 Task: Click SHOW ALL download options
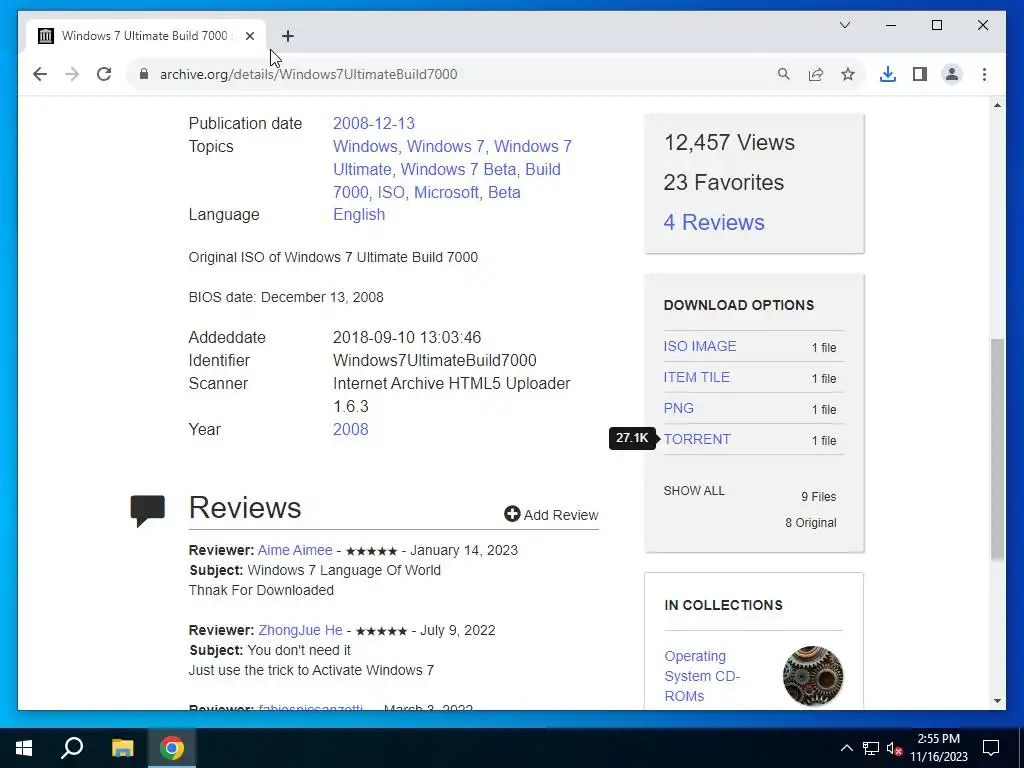click(x=694, y=490)
